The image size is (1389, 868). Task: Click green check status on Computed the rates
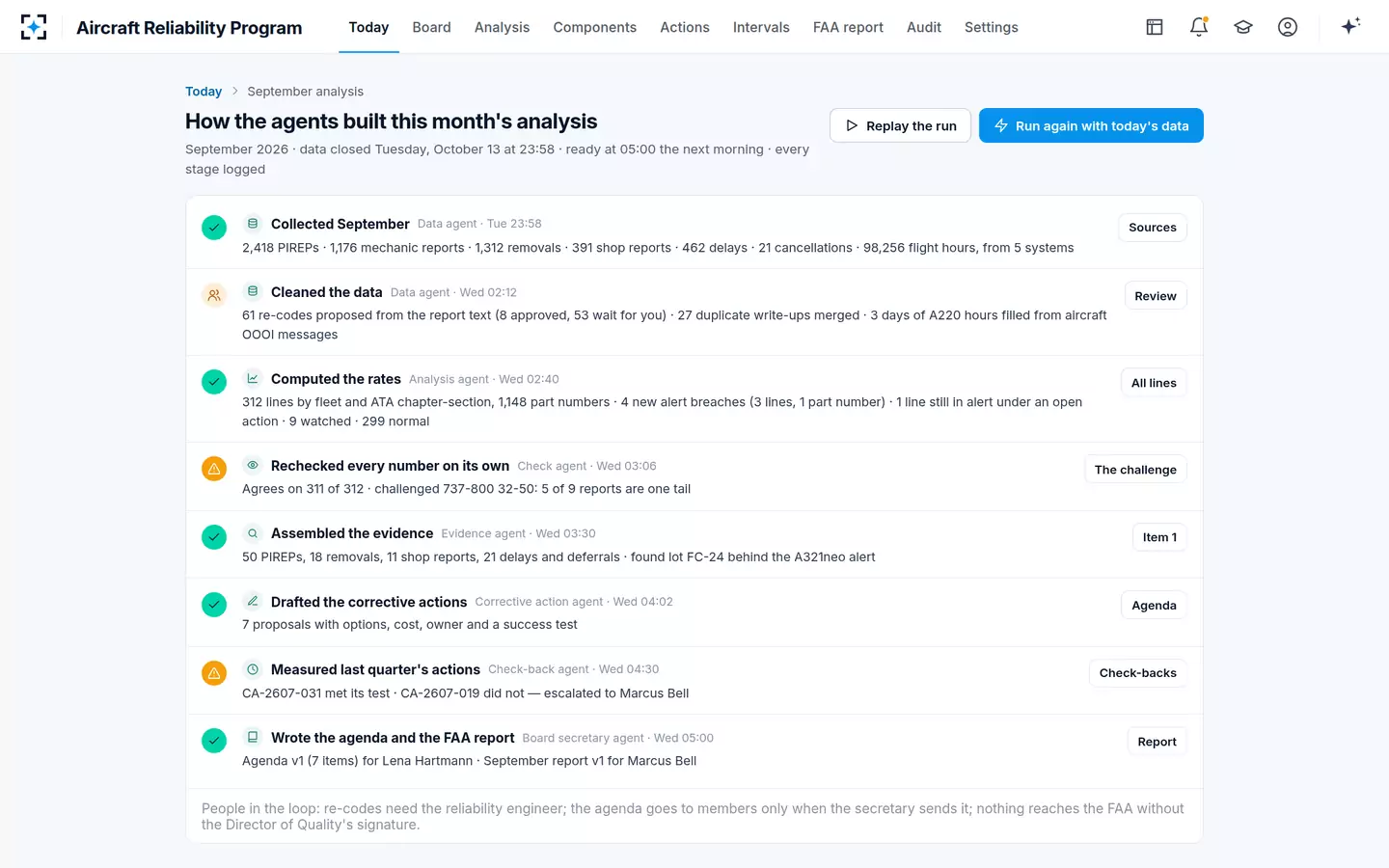[x=214, y=382]
